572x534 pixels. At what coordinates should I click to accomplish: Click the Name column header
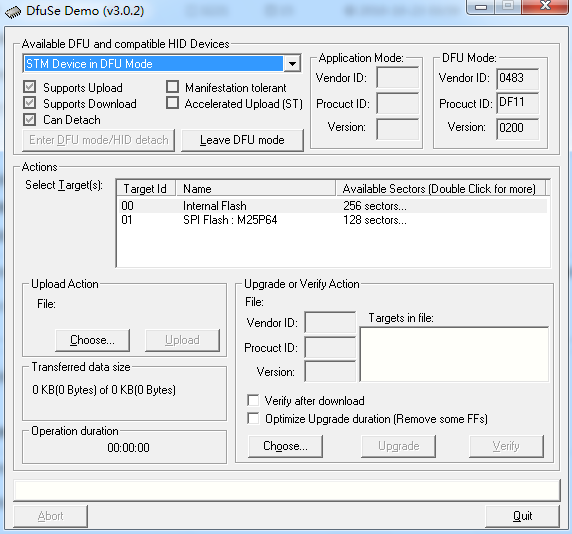[x=256, y=189]
